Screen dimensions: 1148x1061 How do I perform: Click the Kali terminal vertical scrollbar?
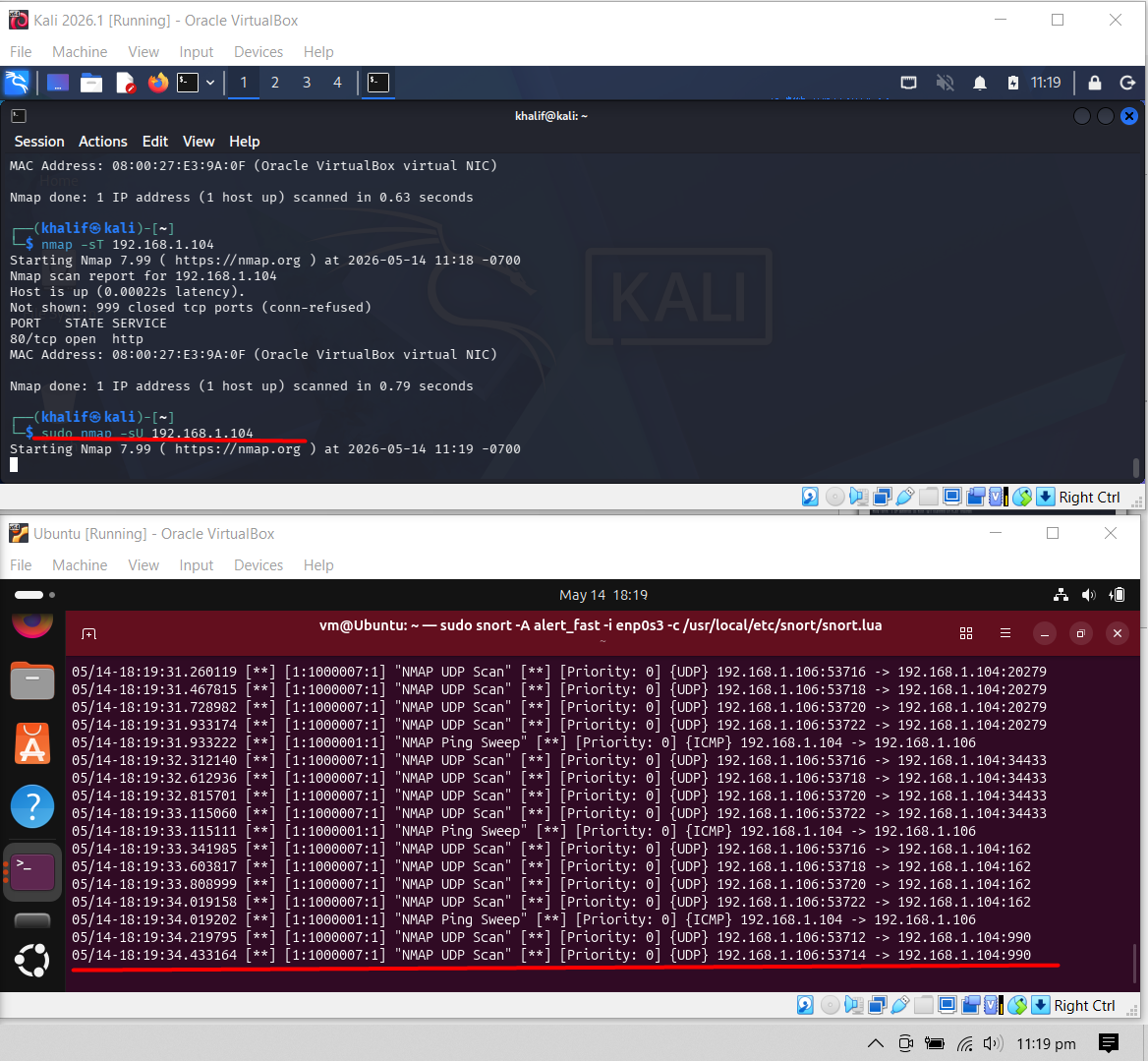click(1135, 466)
